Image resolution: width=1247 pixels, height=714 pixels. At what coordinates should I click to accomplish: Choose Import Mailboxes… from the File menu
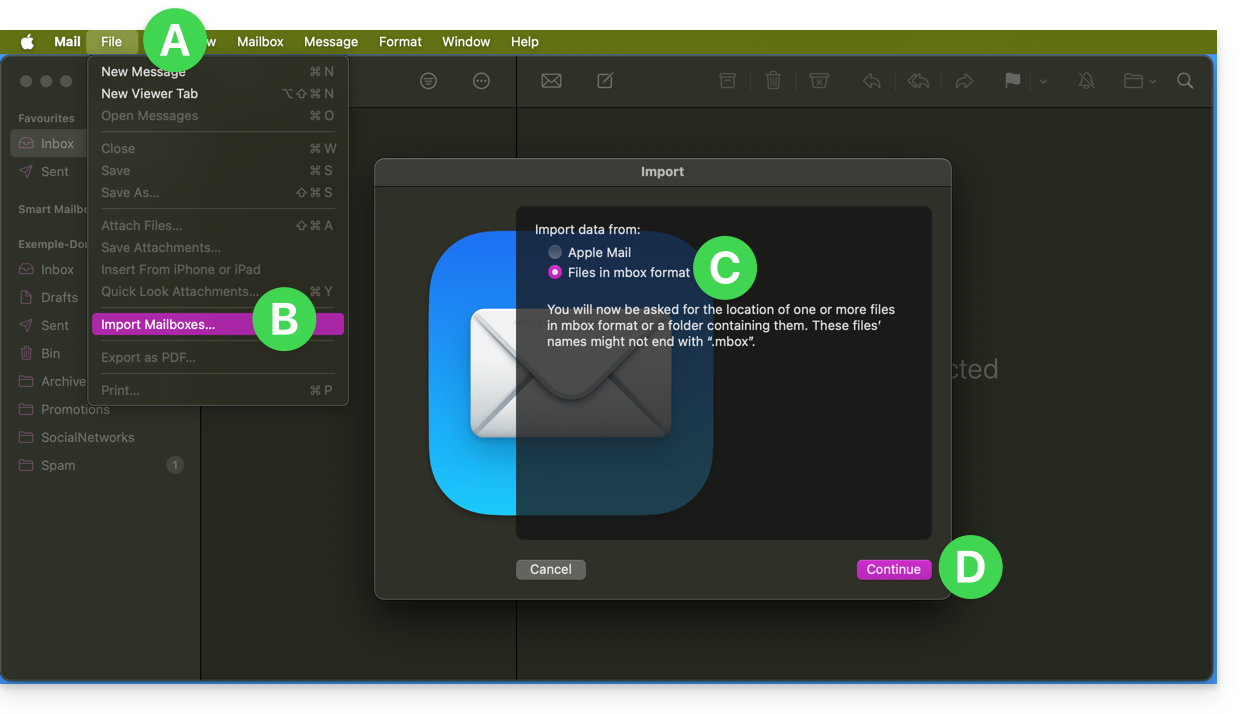(x=158, y=324)
